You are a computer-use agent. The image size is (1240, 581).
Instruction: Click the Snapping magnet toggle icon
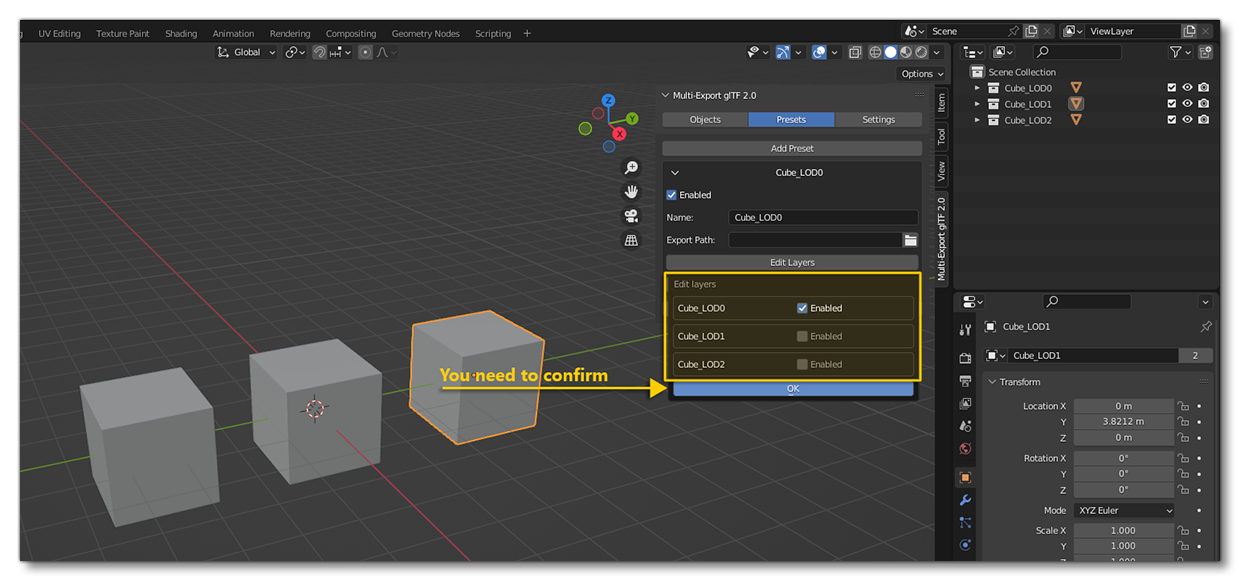pyautogui.click(x=320, y=52)
